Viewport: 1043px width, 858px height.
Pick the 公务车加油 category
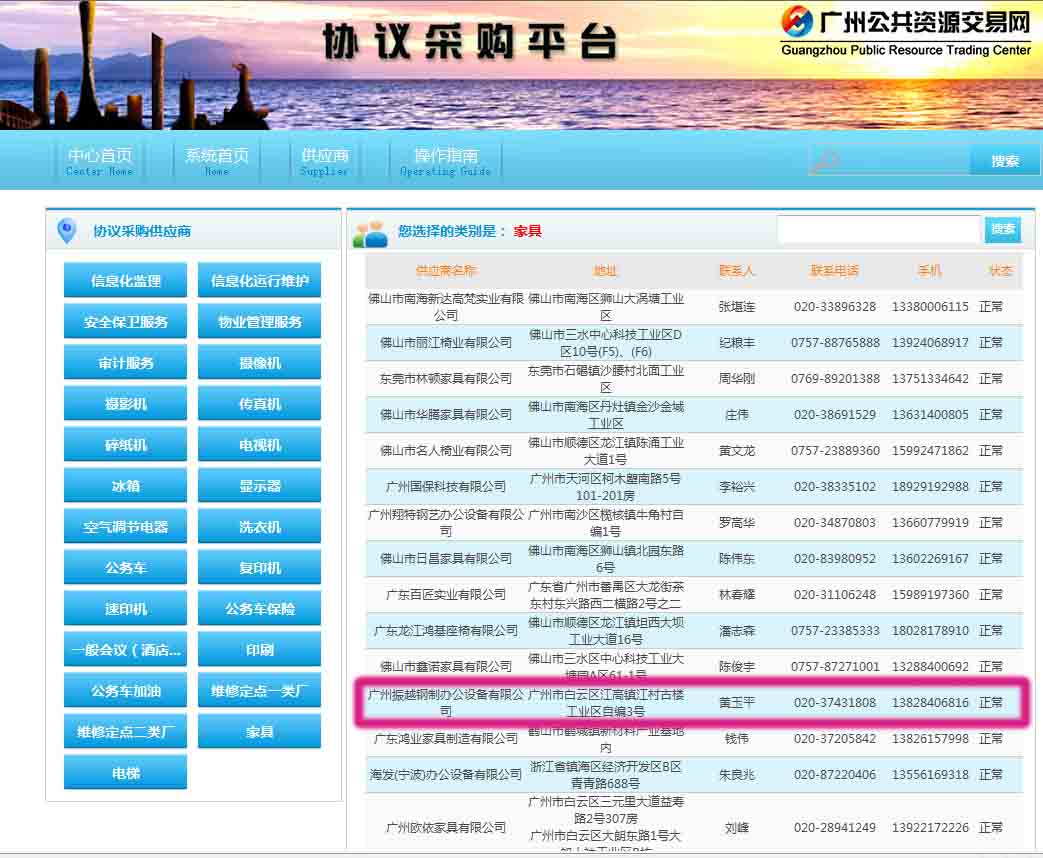pos(126,691)
